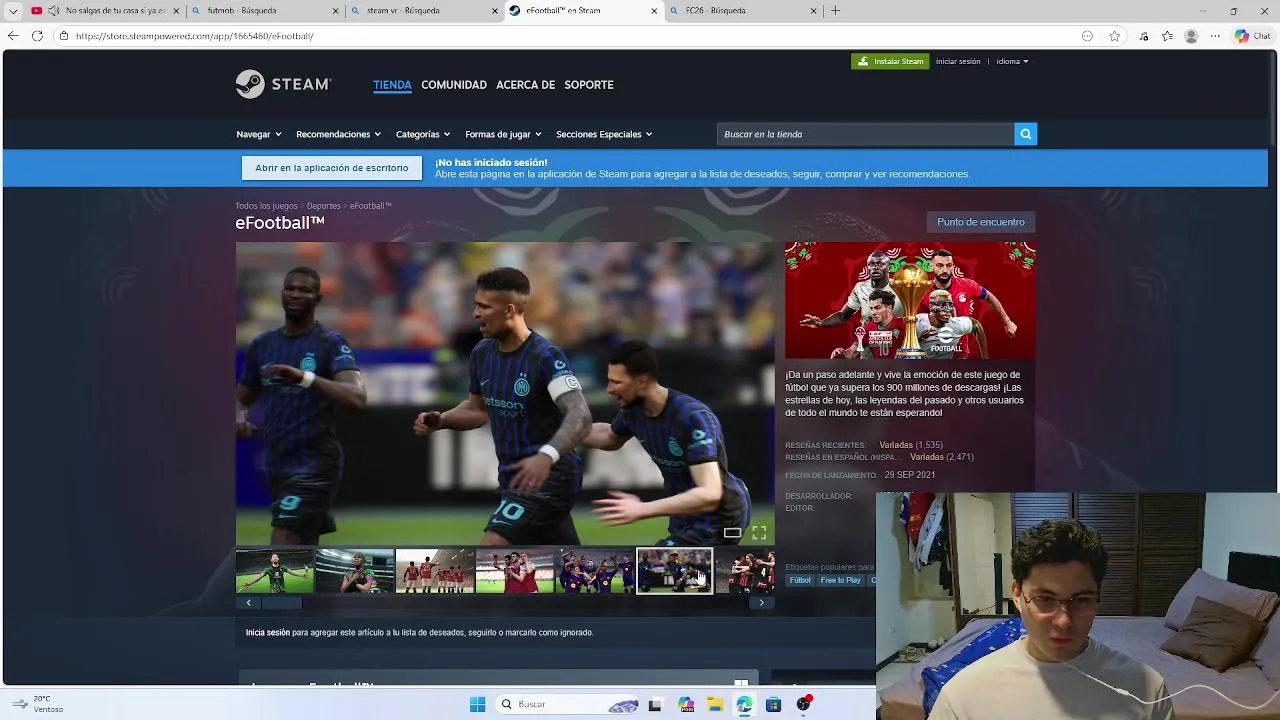Expand the Formas de jugar dropdown

(503, 134)
